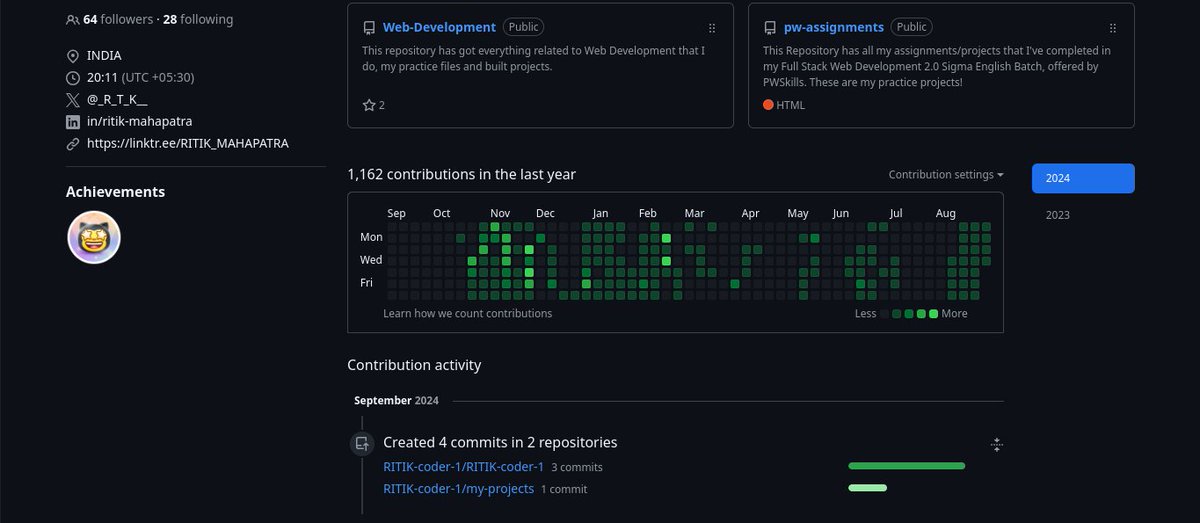Open Learn how we count contributions
This screenshot has height=523, width=1200.
click(467, 313)
